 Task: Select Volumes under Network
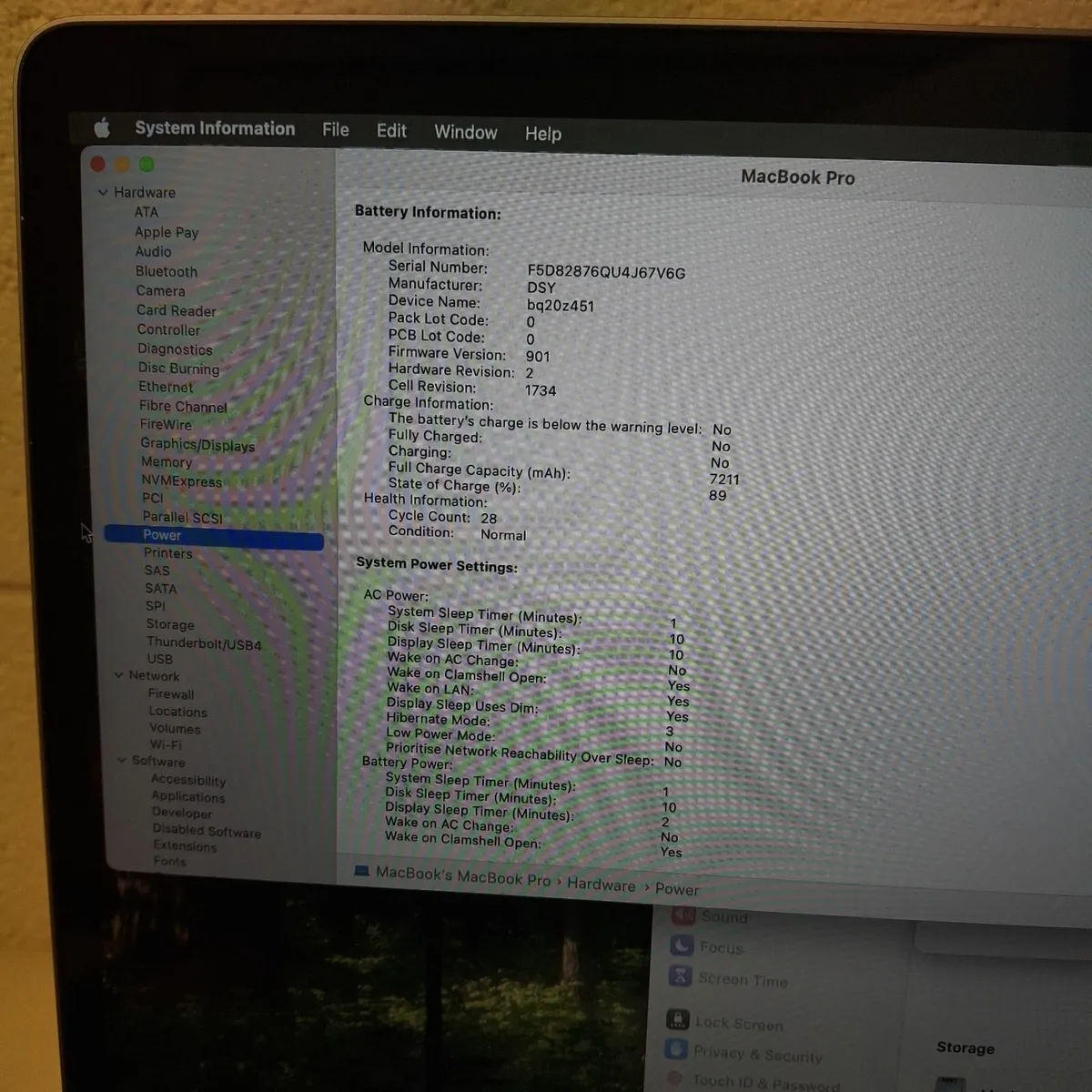(x=175, y=728)
